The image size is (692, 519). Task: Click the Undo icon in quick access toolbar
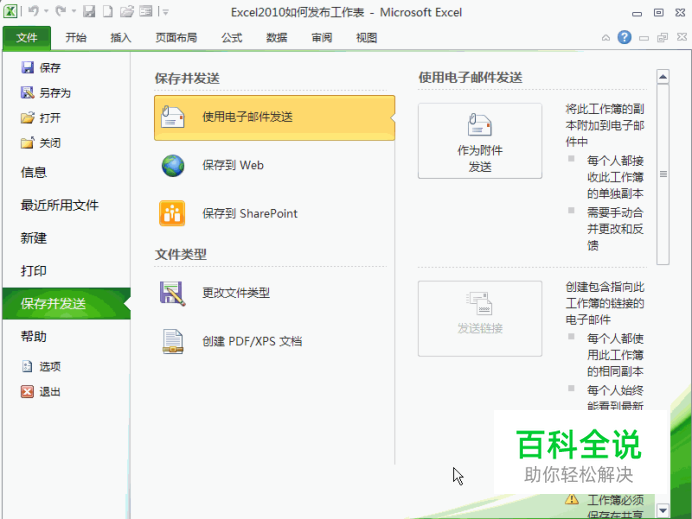(x=33, y=11)
